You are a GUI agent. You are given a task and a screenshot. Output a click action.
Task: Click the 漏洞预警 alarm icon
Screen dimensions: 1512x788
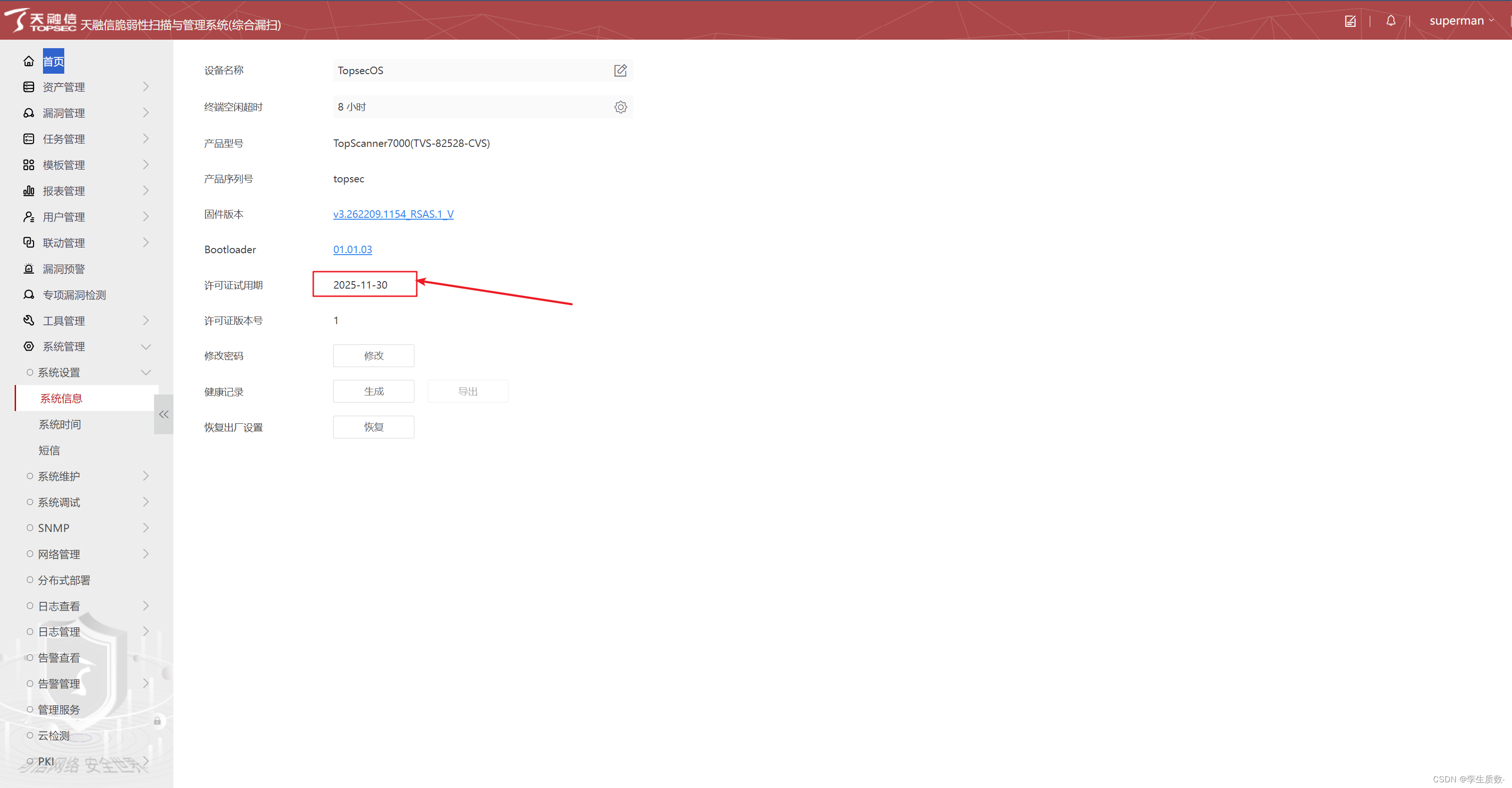click(29, 269)
